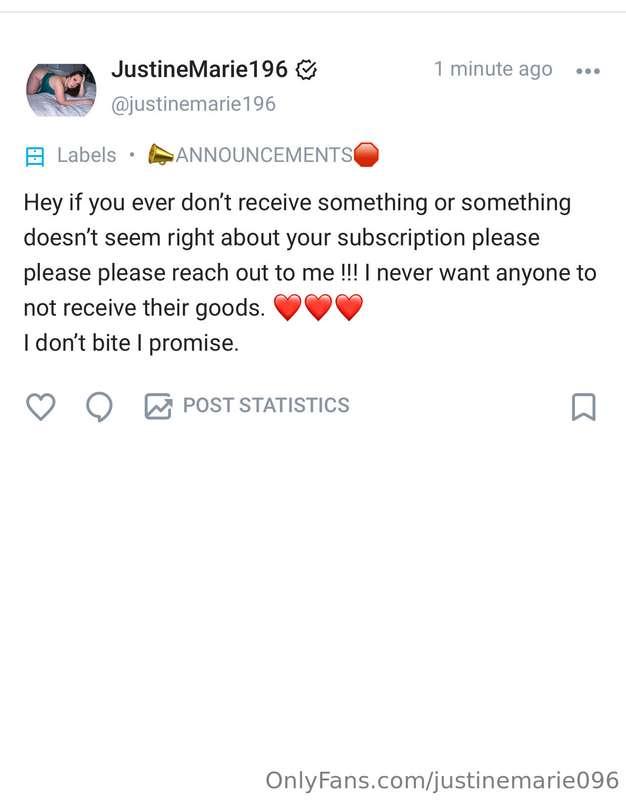Screen dimensions: 626x800
Task: Click the OnlyFans.com/justinemarie096 watermark
Action: click(441, 780)
